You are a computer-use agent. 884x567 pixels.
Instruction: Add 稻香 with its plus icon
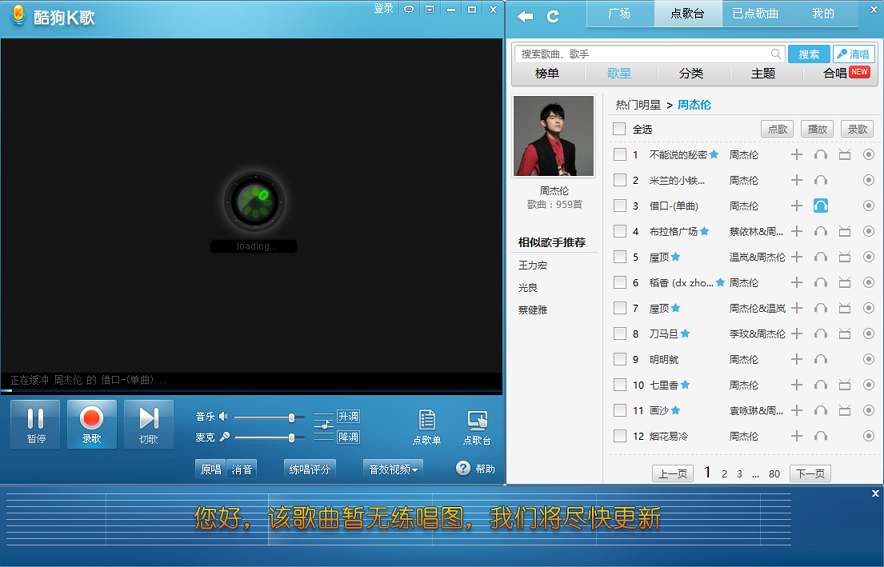[x=797, y=282]
